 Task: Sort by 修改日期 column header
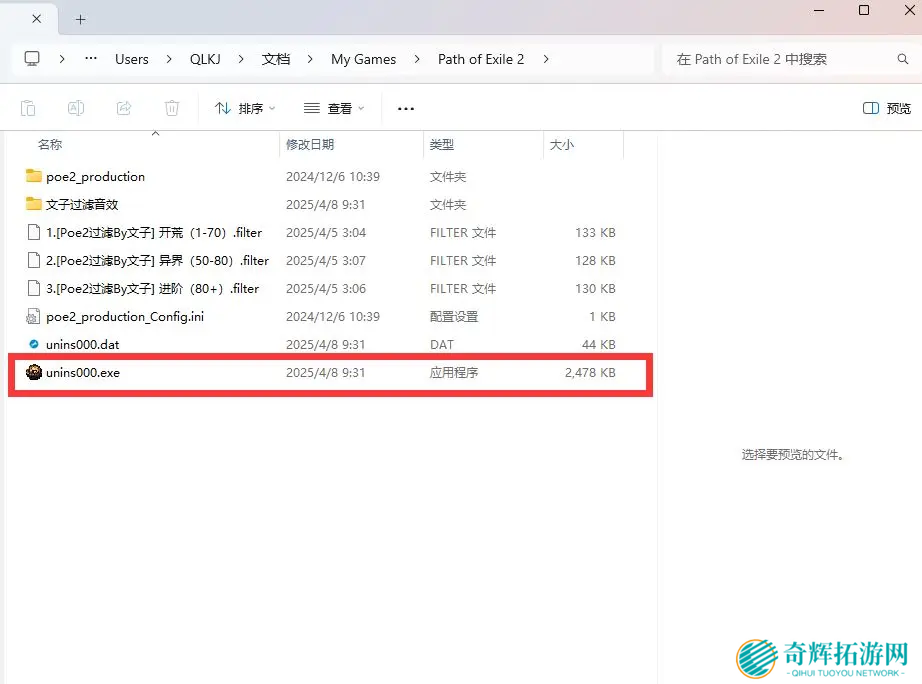coord(310,145)
